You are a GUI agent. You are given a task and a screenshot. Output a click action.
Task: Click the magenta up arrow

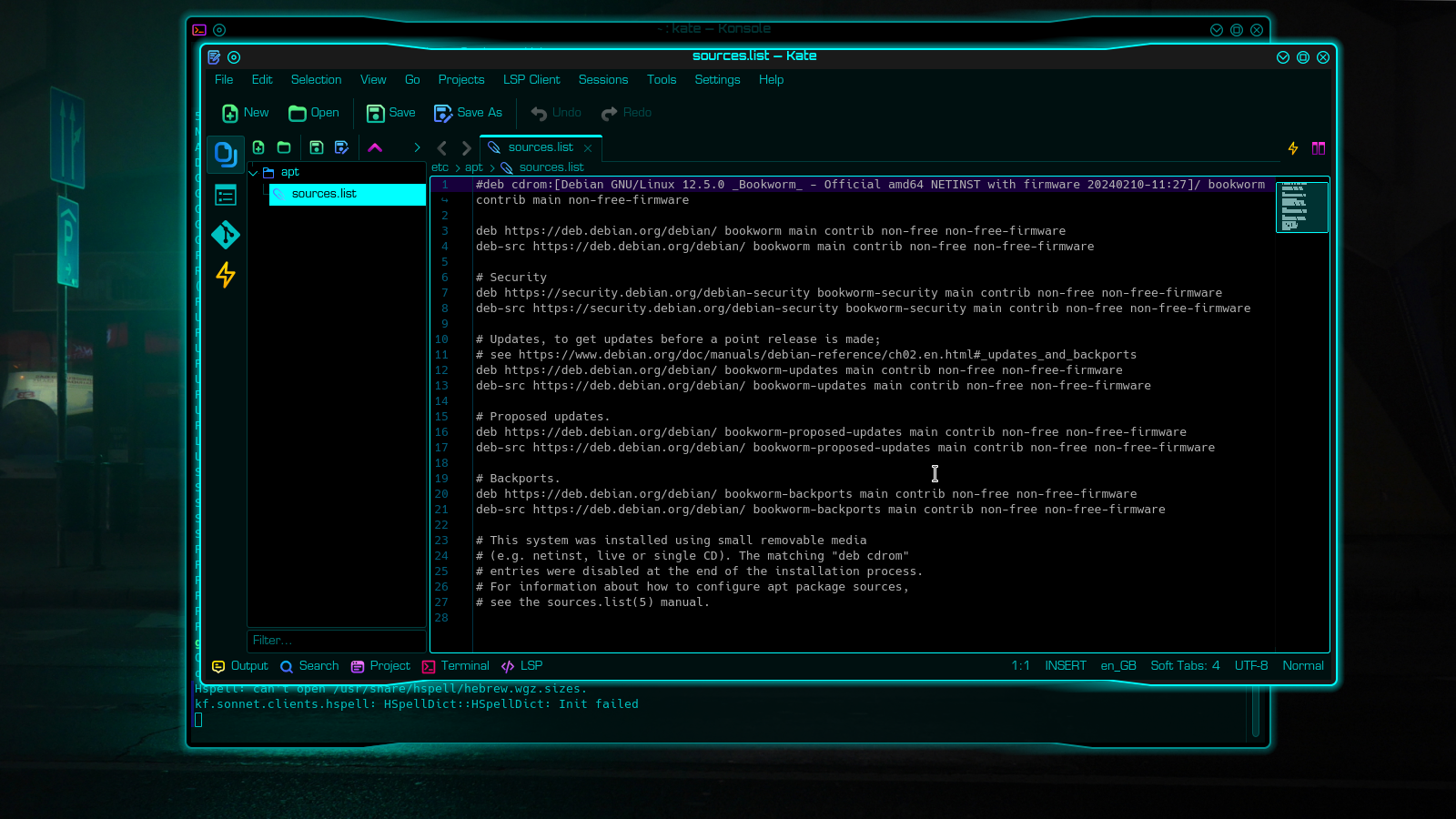pos(375,147)
